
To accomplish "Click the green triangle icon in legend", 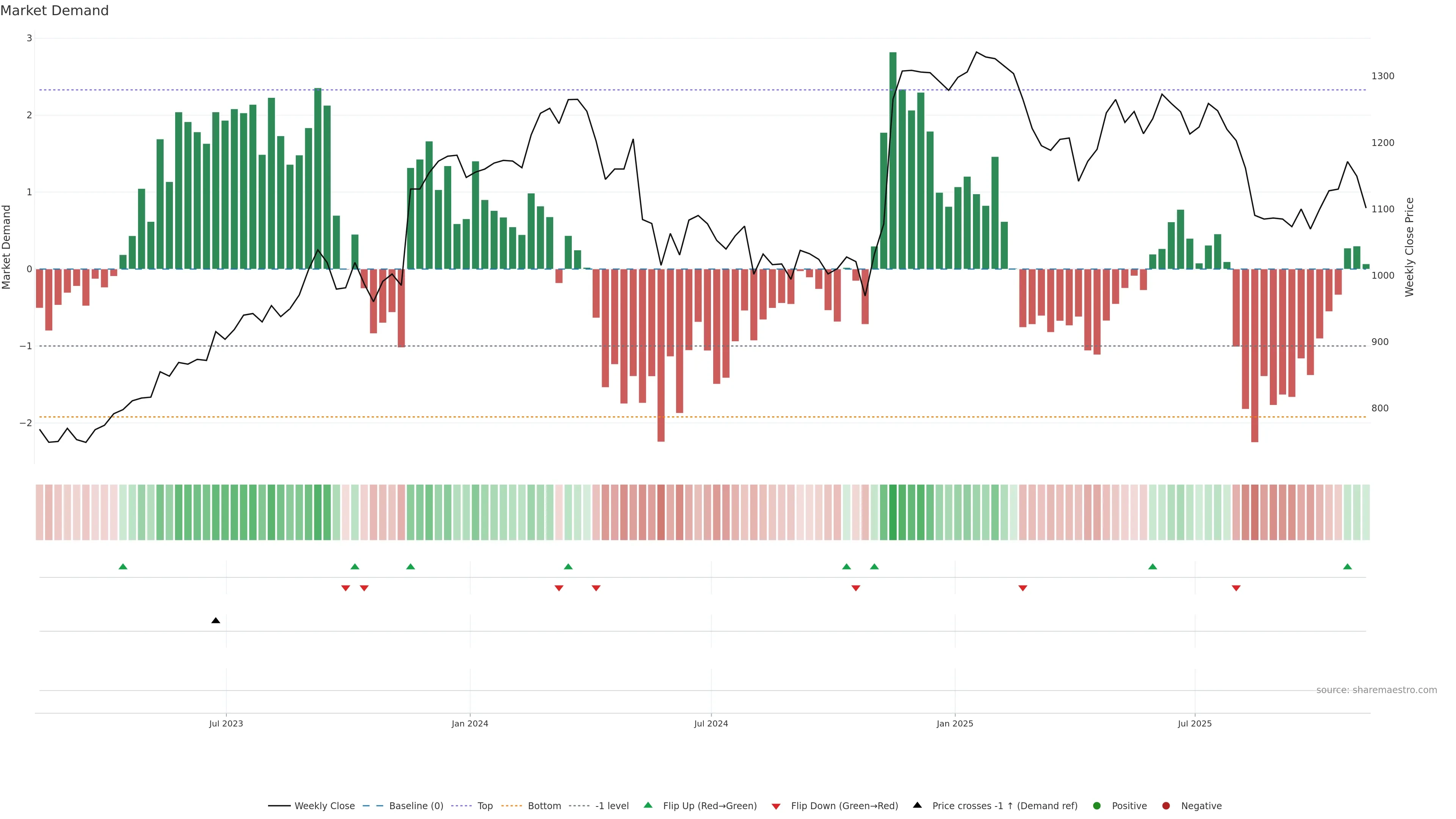I will 648,805.
